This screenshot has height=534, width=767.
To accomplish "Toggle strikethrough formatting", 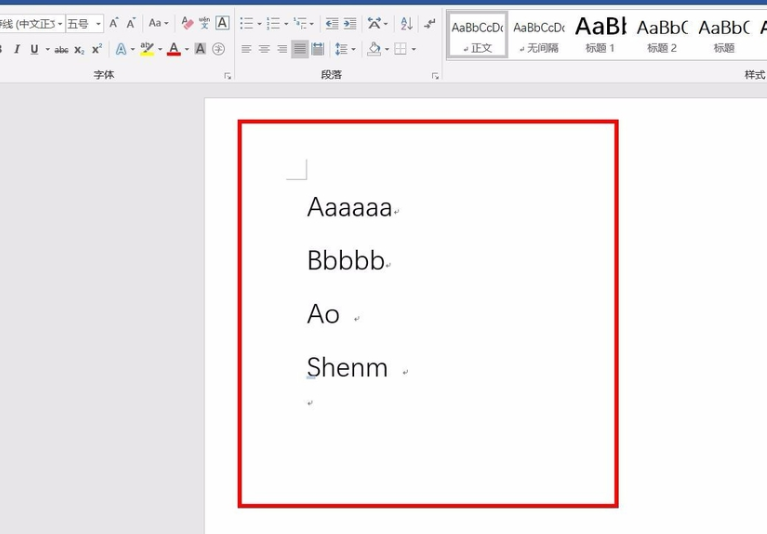I will coord(61,49).
